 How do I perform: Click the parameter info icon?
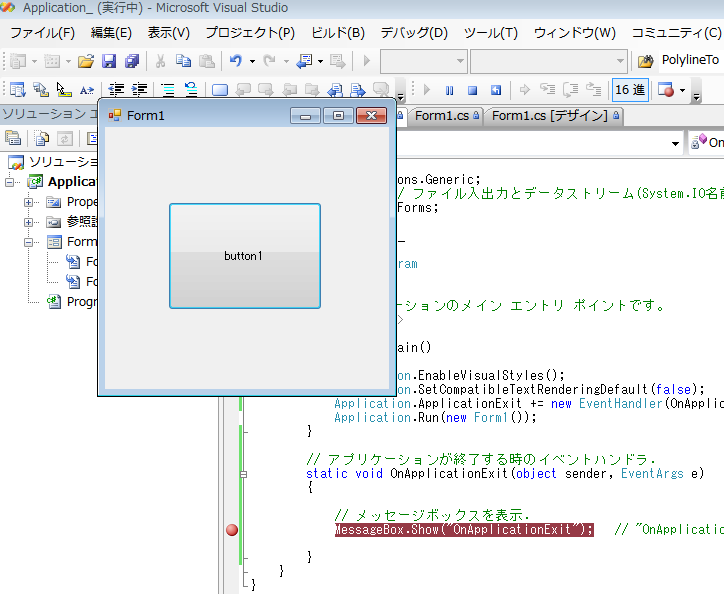click(x=41, y=90)
